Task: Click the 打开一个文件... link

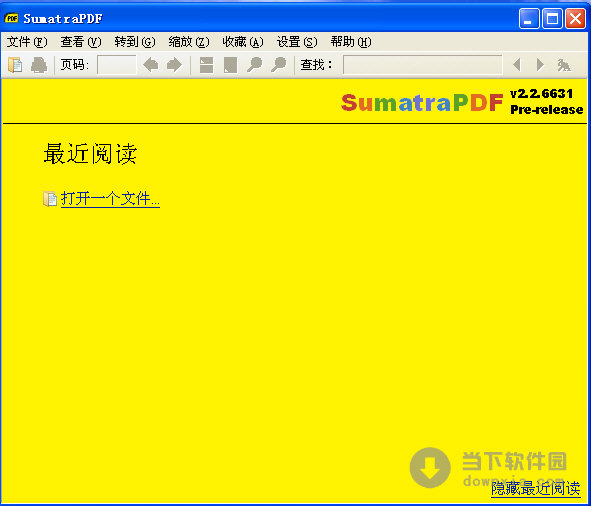Action: (110, 199)
